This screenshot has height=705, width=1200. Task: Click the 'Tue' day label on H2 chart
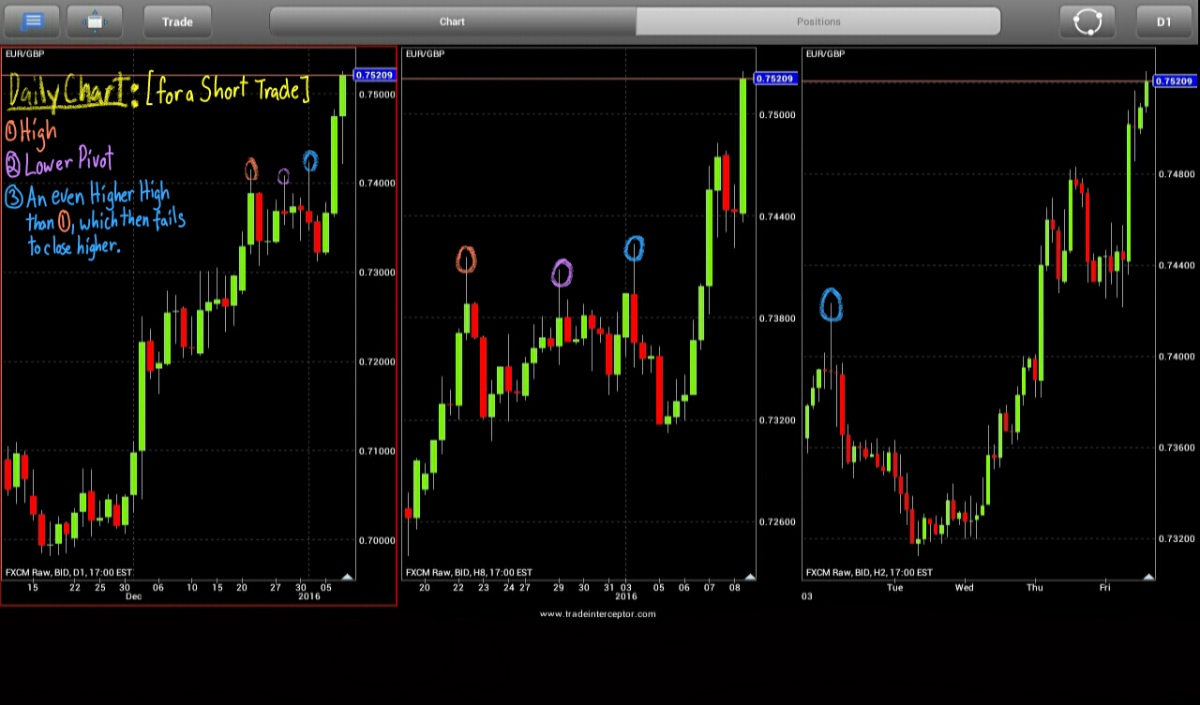(894, 588)
